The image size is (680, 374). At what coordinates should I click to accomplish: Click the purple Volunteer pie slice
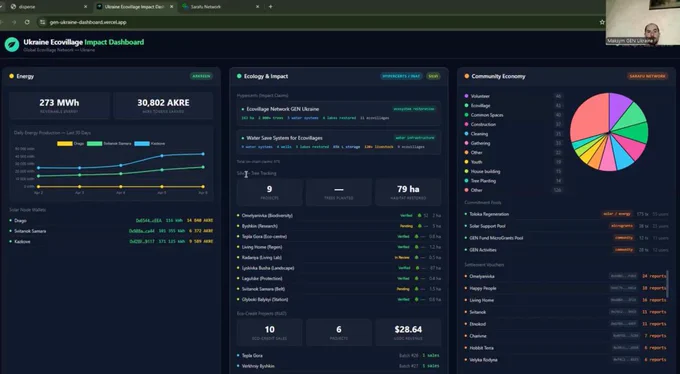[619, 108]
